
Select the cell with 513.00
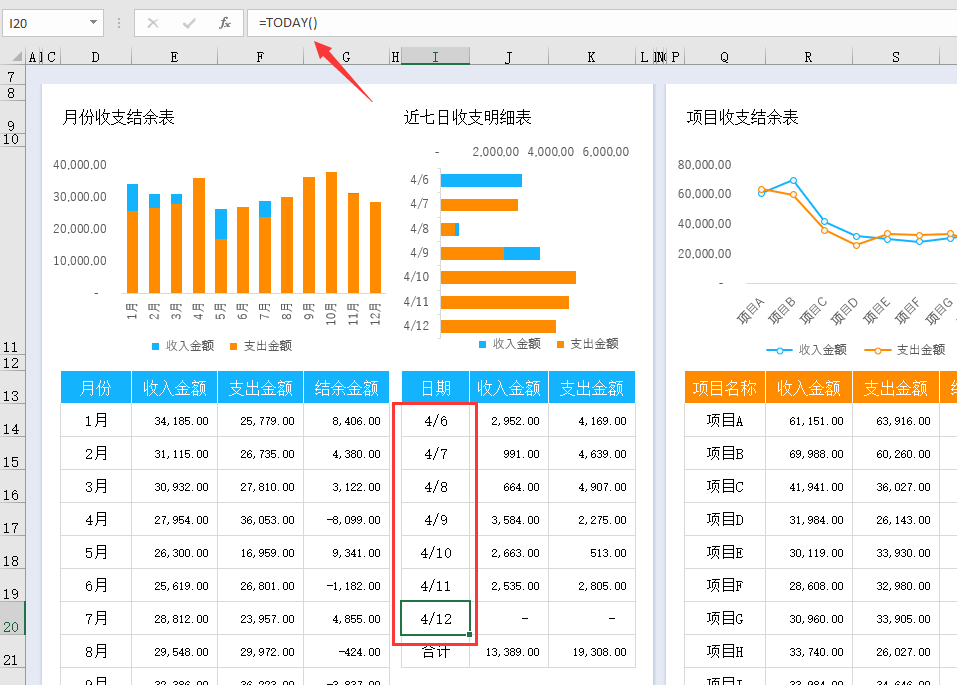591,553
